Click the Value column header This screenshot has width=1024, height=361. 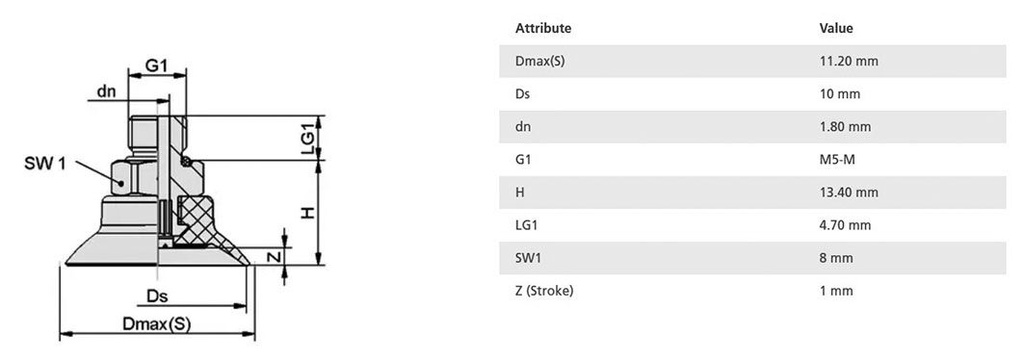coord(836,28)
